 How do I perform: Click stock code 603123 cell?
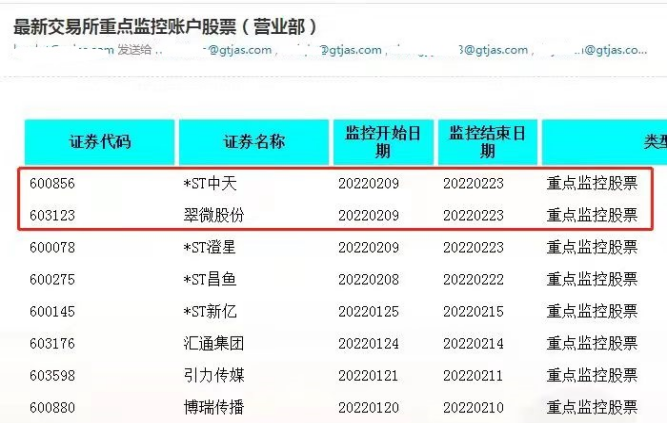click(x=53, y=215)
